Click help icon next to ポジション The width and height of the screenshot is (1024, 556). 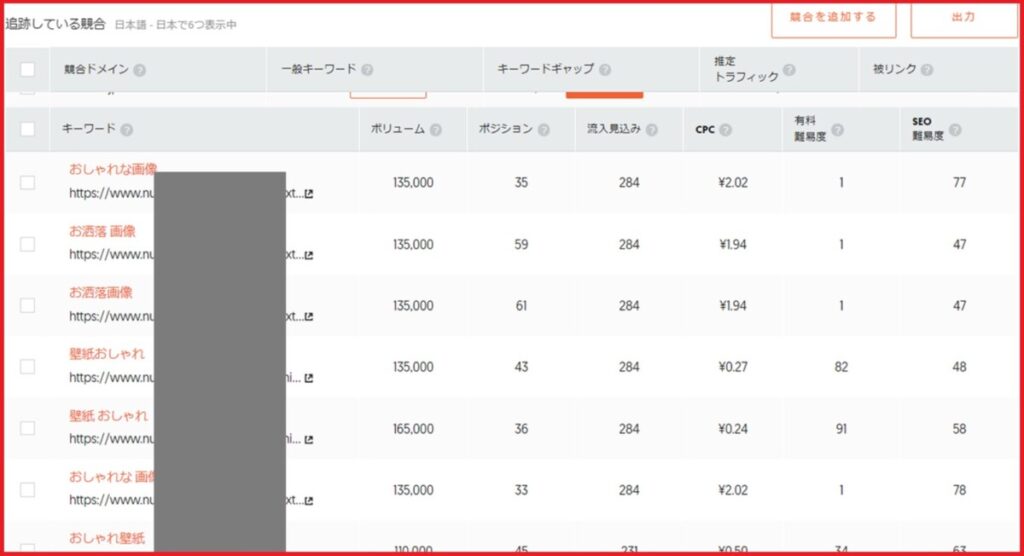tap(543, 129)
